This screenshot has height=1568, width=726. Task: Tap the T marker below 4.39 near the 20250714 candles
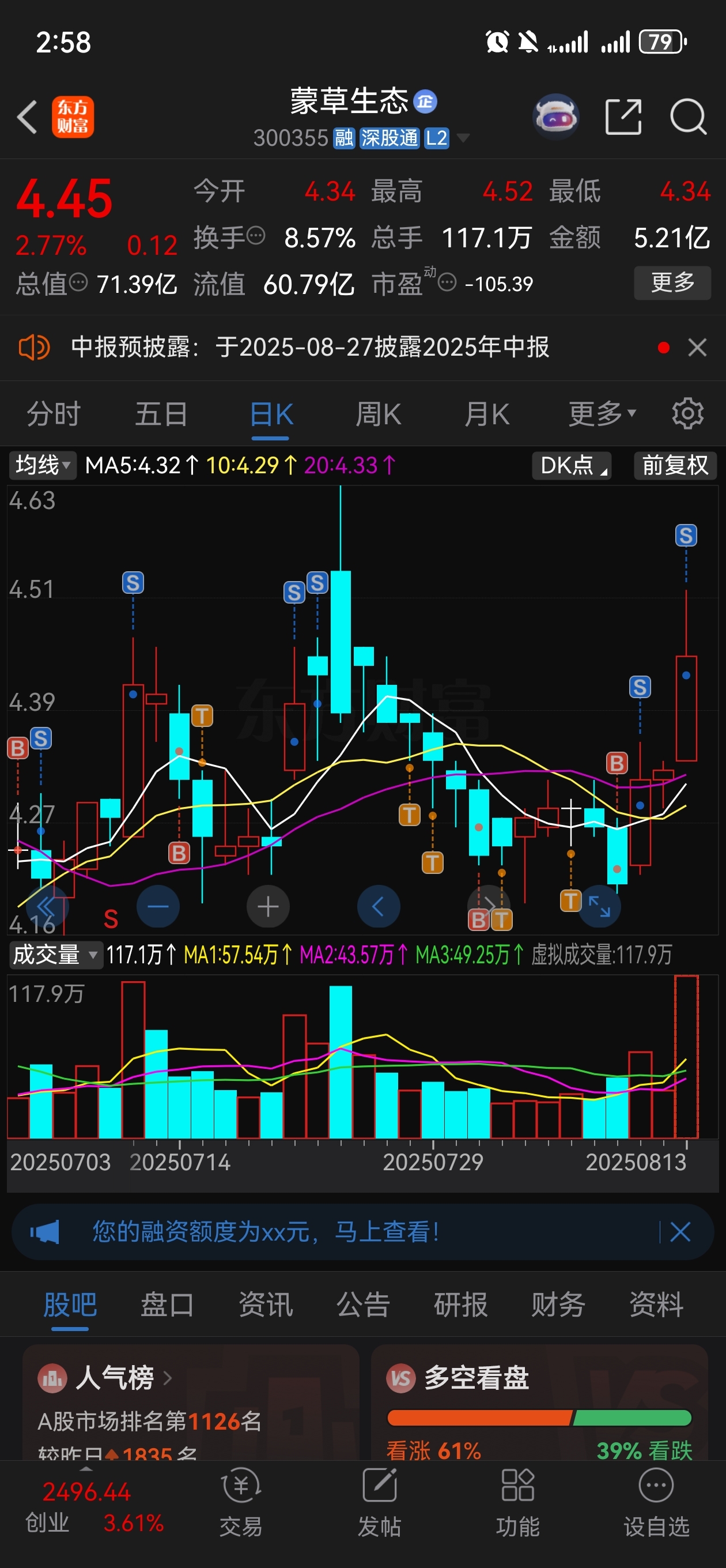tap(202, 716)
